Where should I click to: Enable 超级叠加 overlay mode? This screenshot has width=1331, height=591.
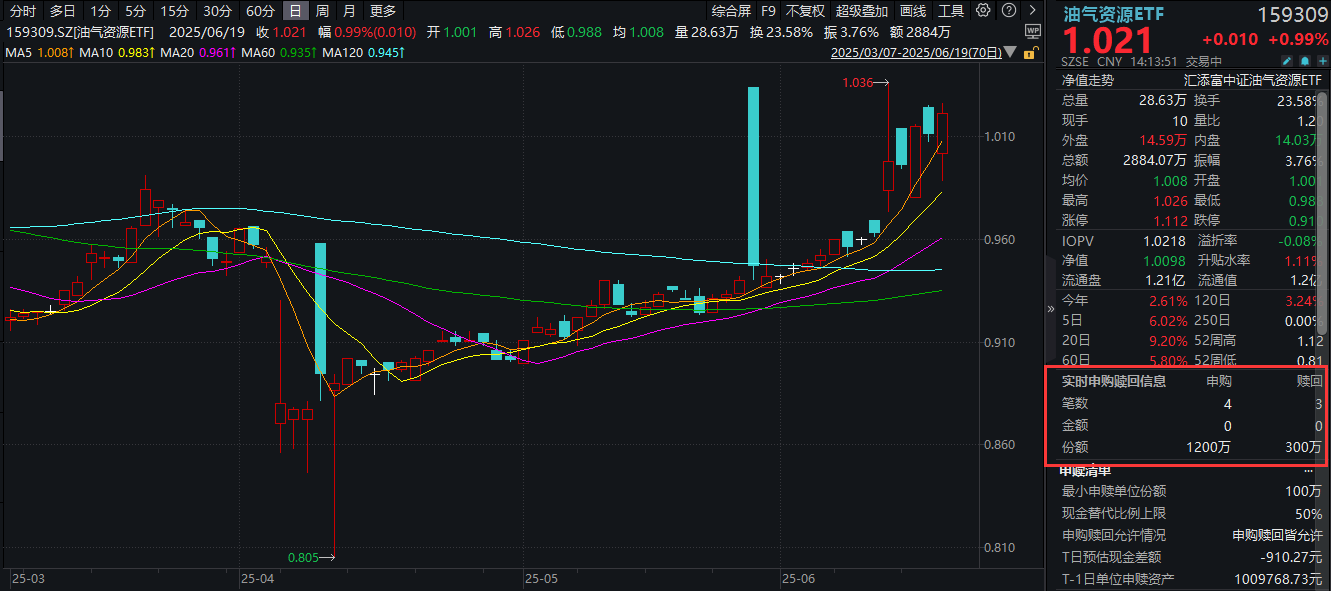pyautogui.click(x=861, y=10)
